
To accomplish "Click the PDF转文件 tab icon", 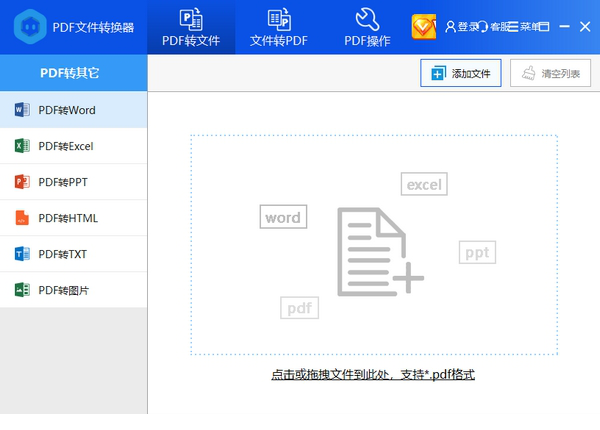I will tap(191, 19).
